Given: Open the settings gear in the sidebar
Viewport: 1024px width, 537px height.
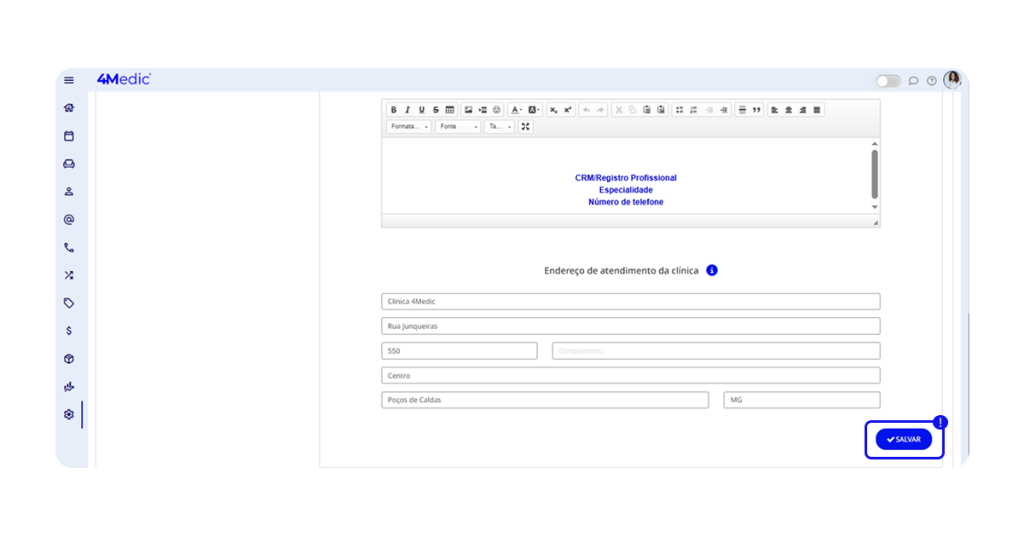Looking at the screenshot, I should 69,414.
